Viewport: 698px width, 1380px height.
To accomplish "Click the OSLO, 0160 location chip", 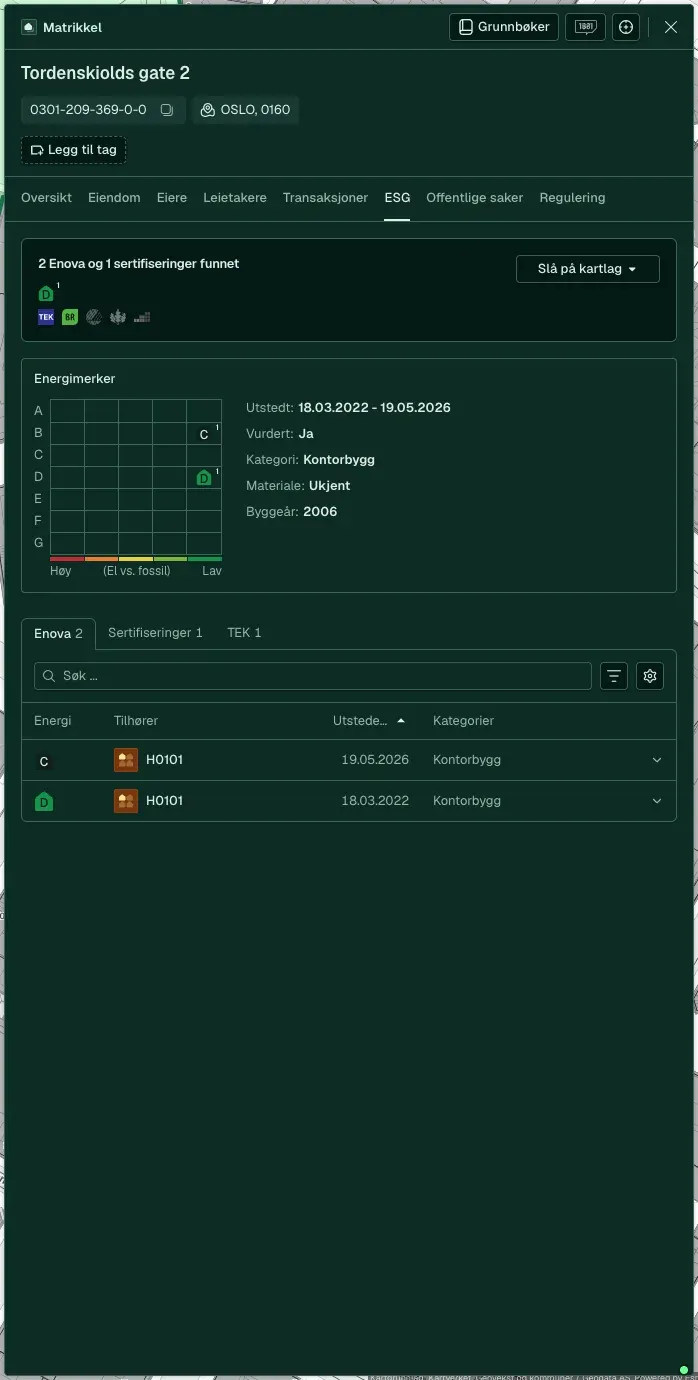I will [245, 110].
